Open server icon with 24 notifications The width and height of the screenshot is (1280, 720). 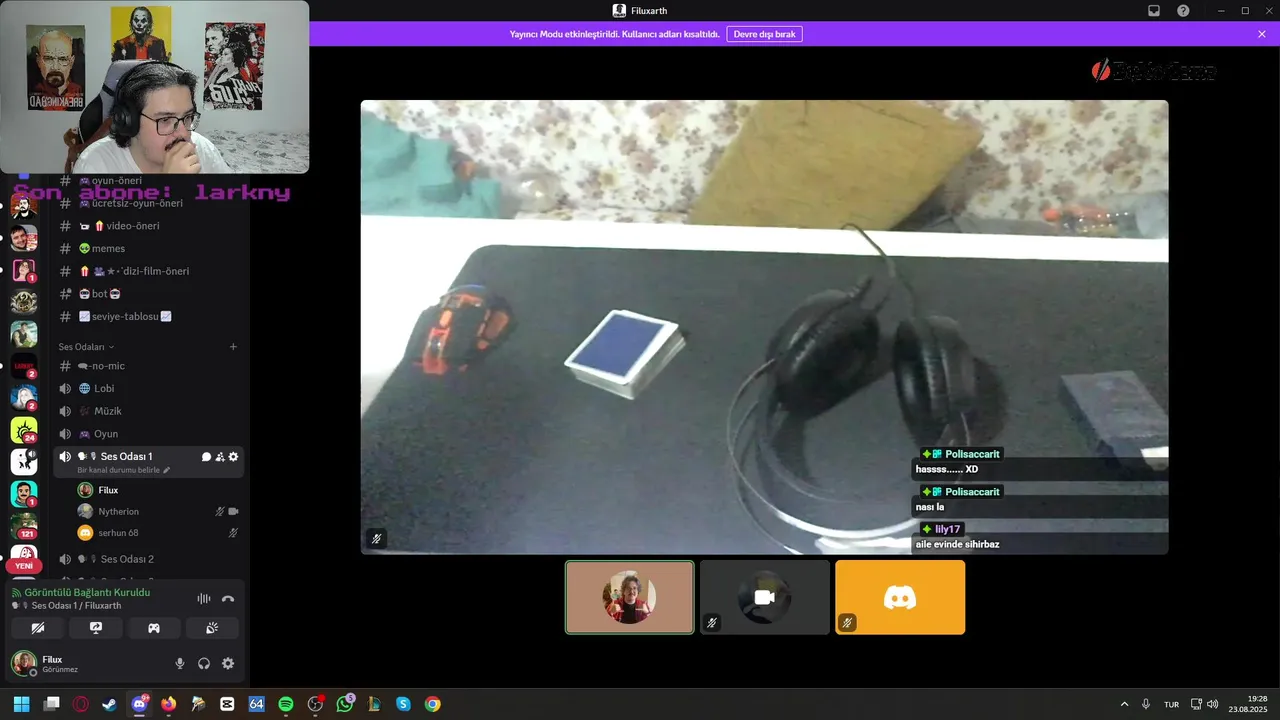[x=24, y=430]
